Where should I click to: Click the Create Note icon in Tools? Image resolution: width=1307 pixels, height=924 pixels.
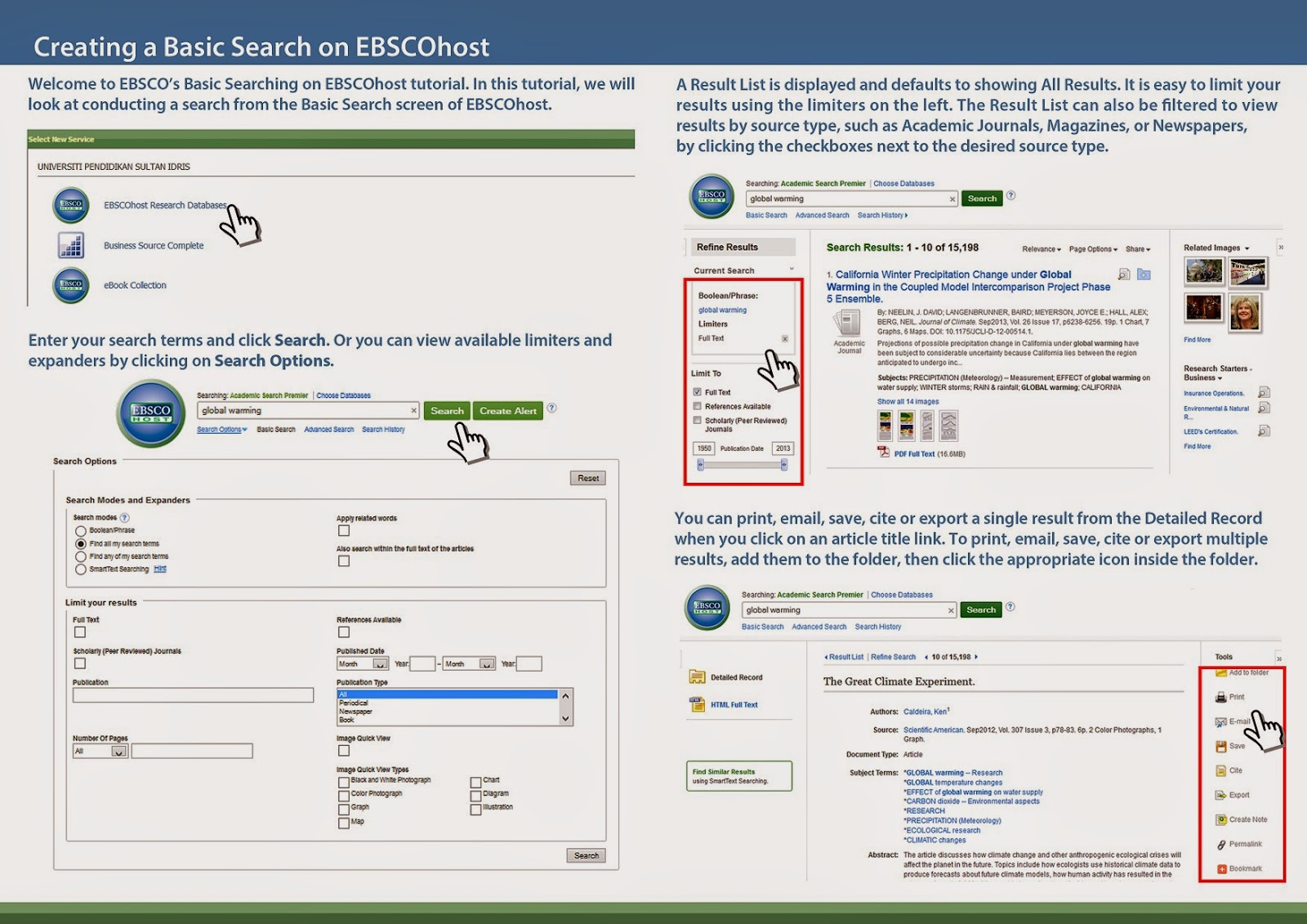pos(1221,819)
